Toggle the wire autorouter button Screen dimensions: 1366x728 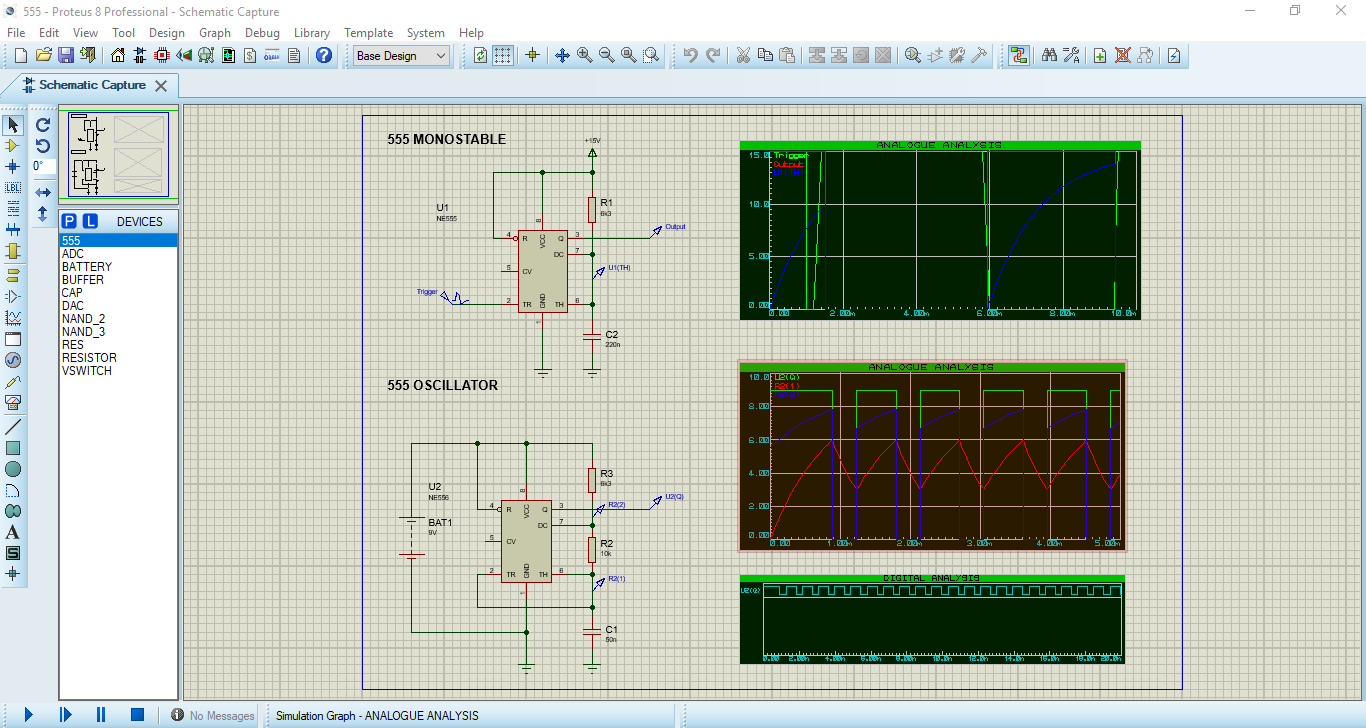1019,56
